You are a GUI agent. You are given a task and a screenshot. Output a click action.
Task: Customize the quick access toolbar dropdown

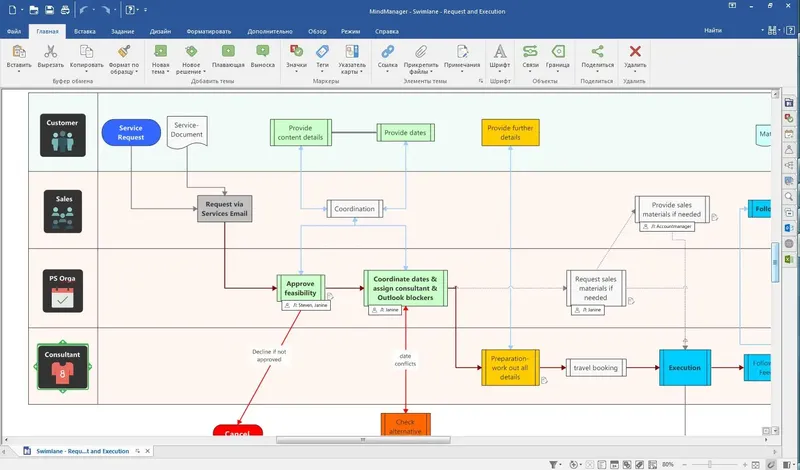click(x=145, y=10)
